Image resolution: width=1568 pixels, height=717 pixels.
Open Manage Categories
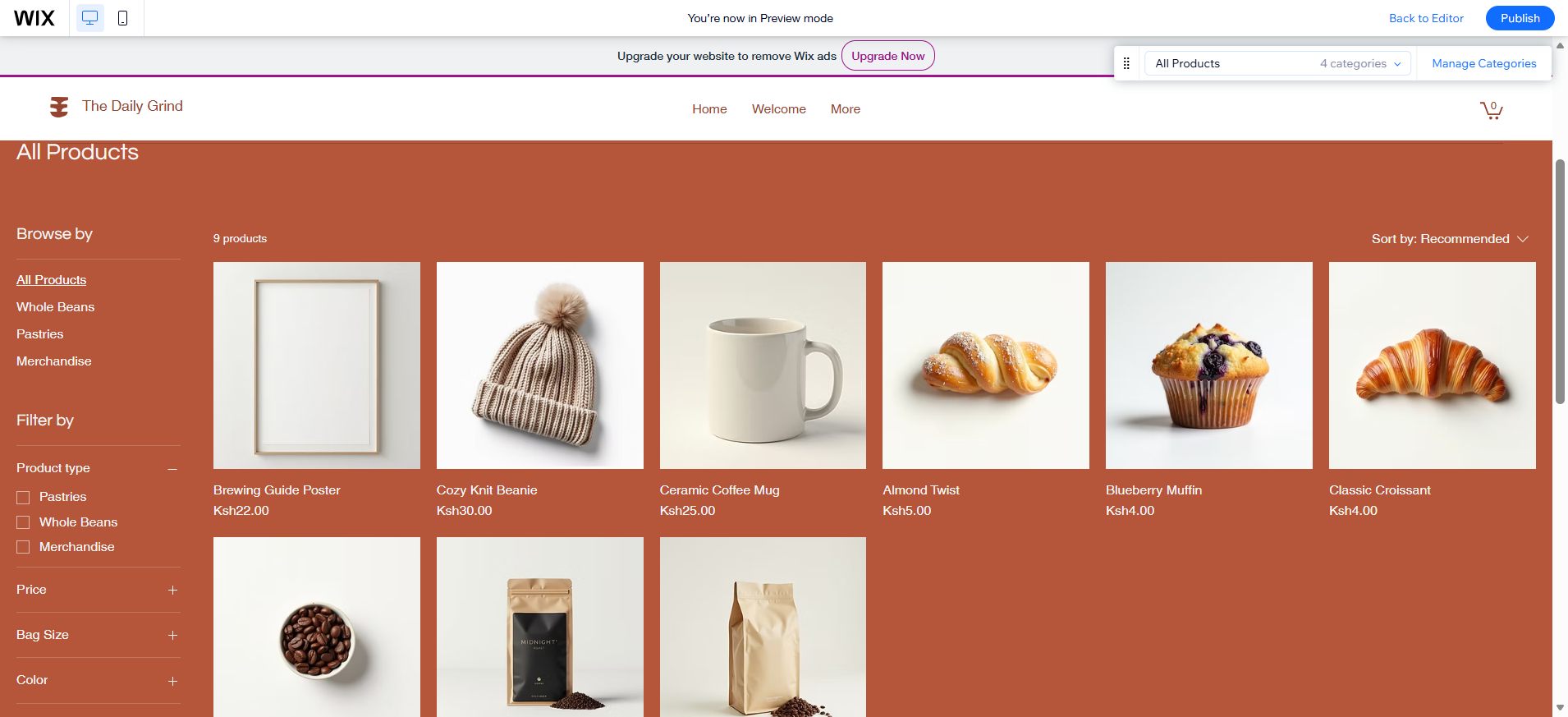tap(1483, 63)
